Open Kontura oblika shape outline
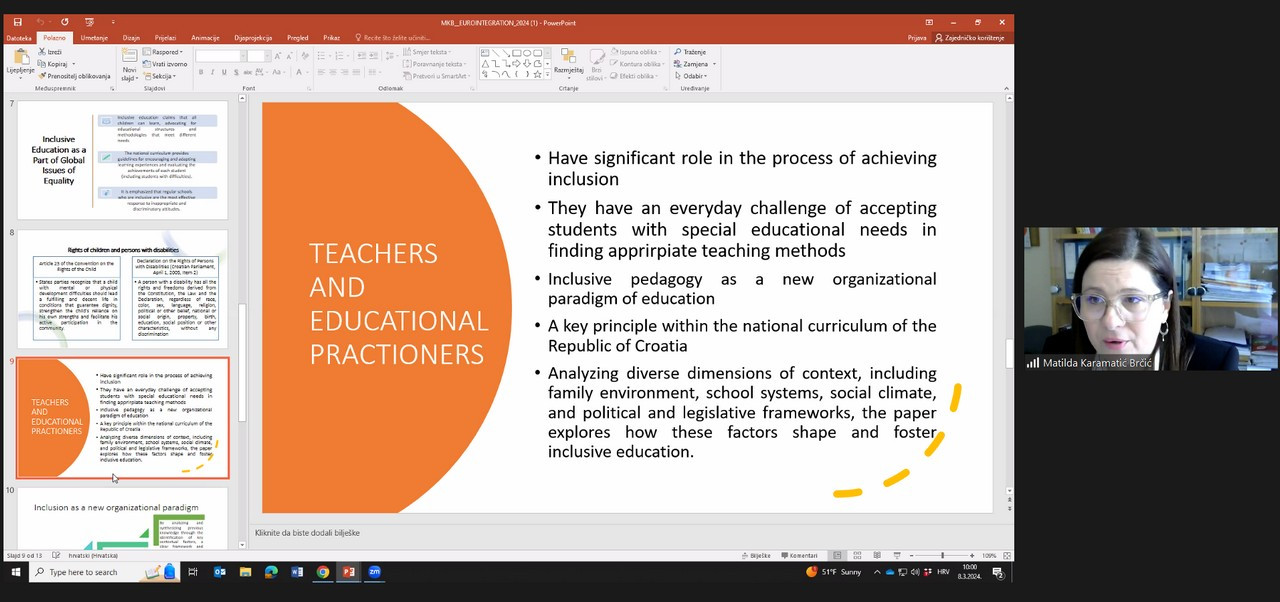1280x602 pixels. coord(638,64)
